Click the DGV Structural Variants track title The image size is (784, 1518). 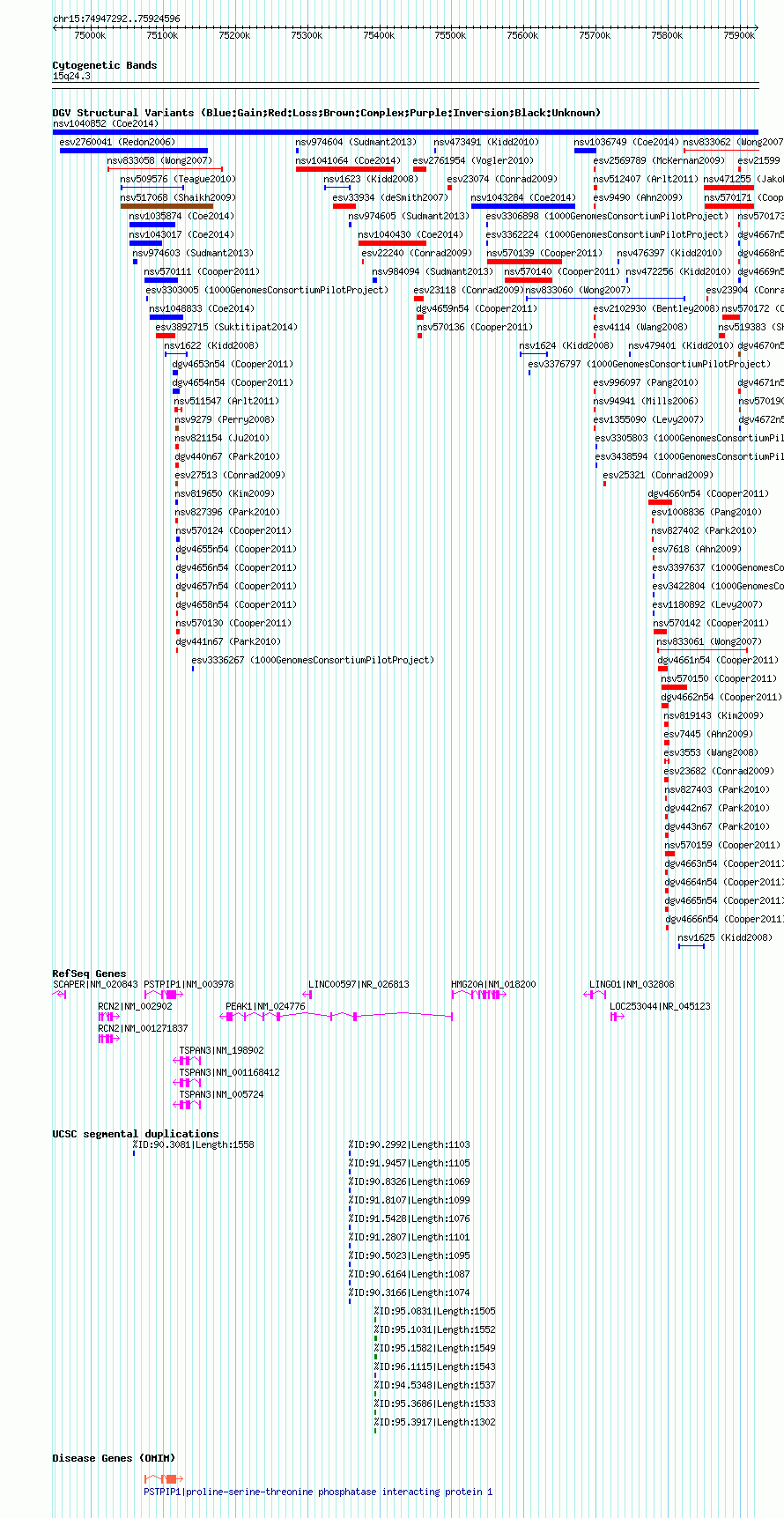pyautogui.click(x=326, y=113)
